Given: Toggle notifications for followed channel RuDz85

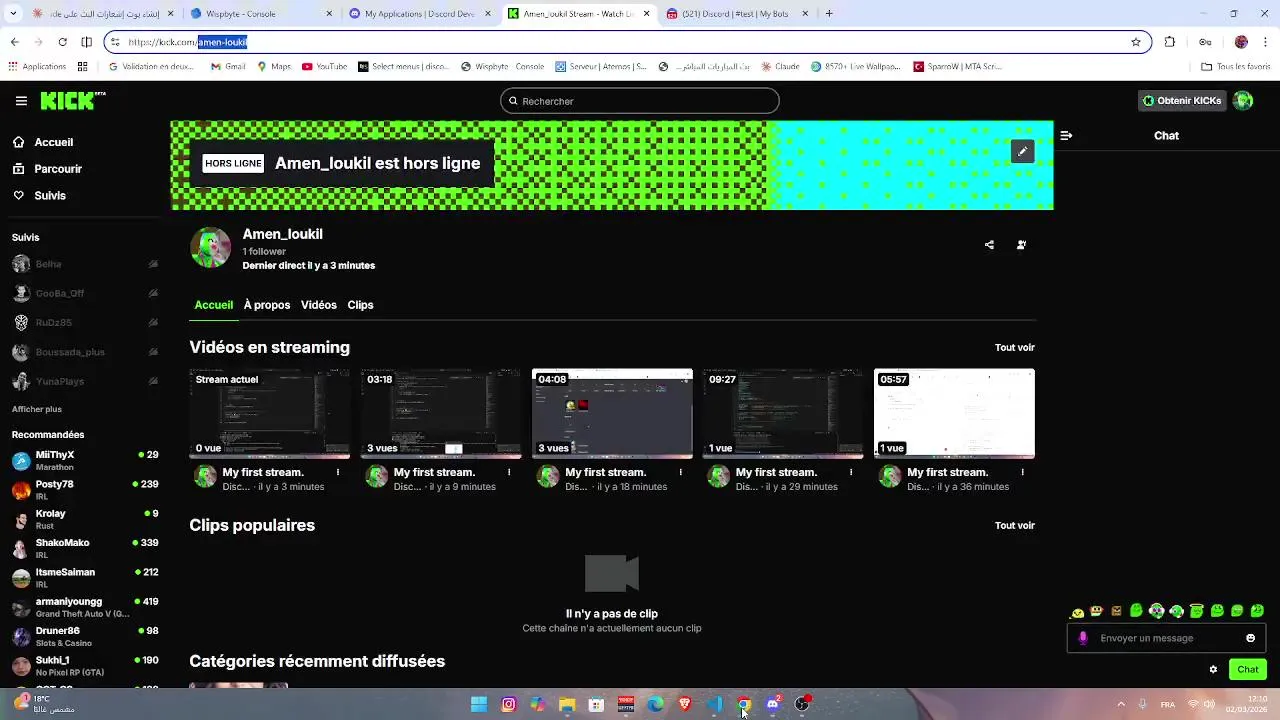Looking at the screenshot, I should [x=153, y=323].
